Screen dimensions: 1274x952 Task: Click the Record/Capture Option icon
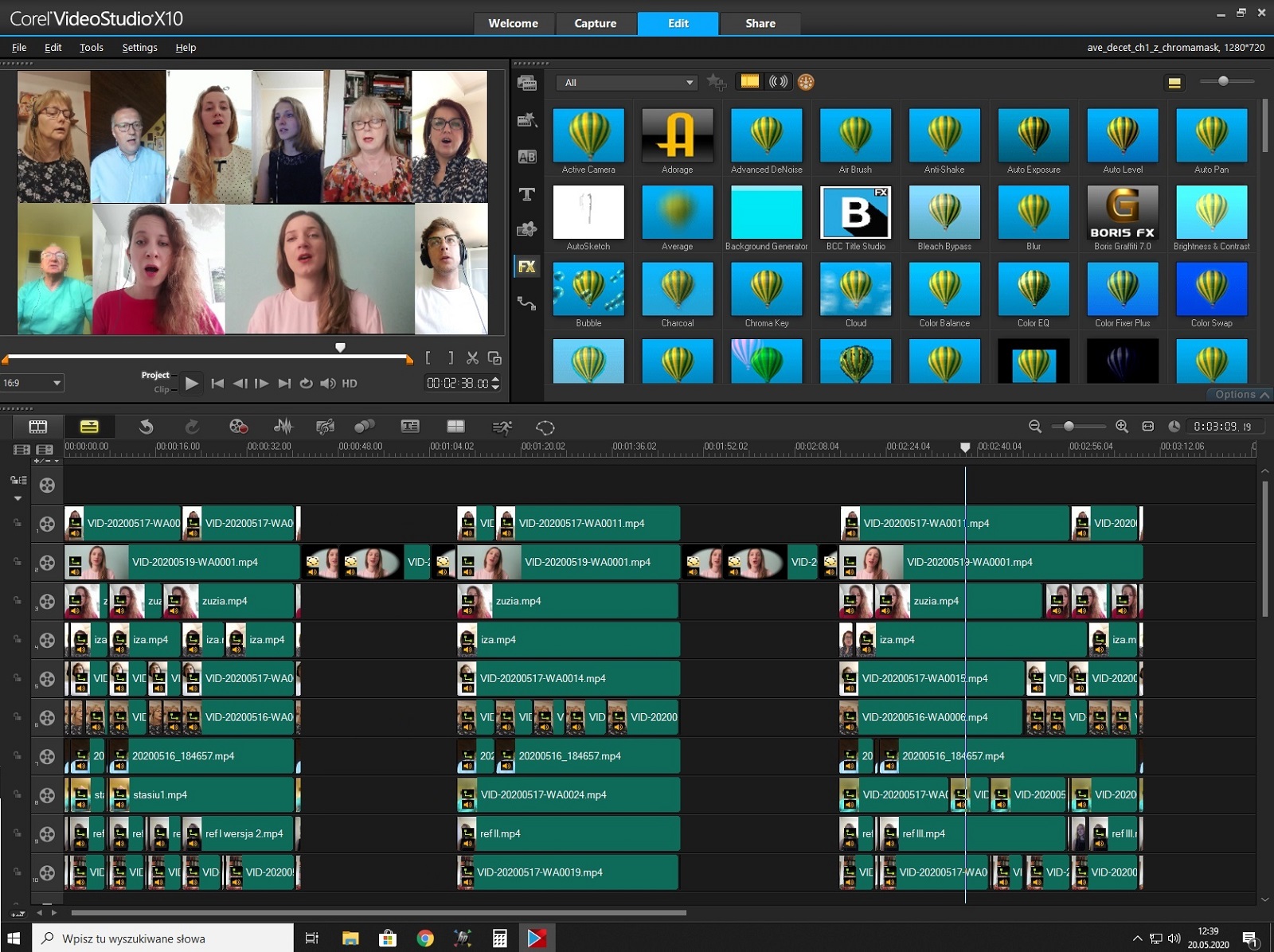pyautogui.click(x=238, y=427)
